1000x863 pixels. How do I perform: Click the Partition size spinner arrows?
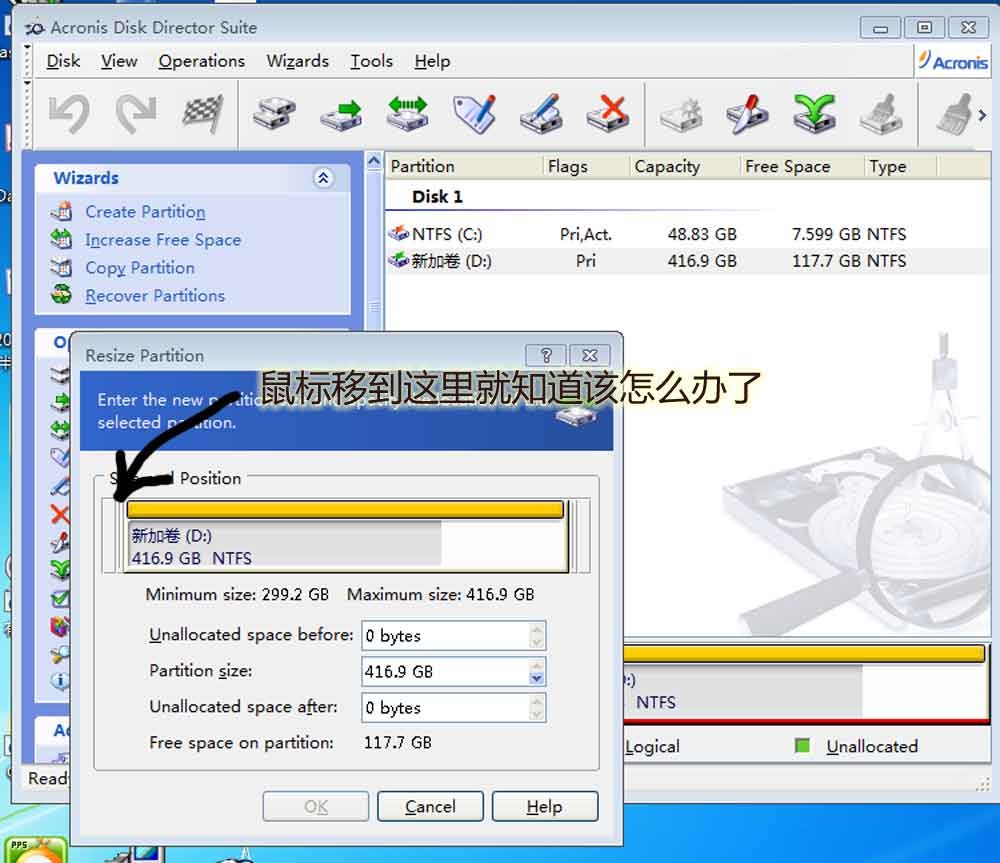click(536, 672)
